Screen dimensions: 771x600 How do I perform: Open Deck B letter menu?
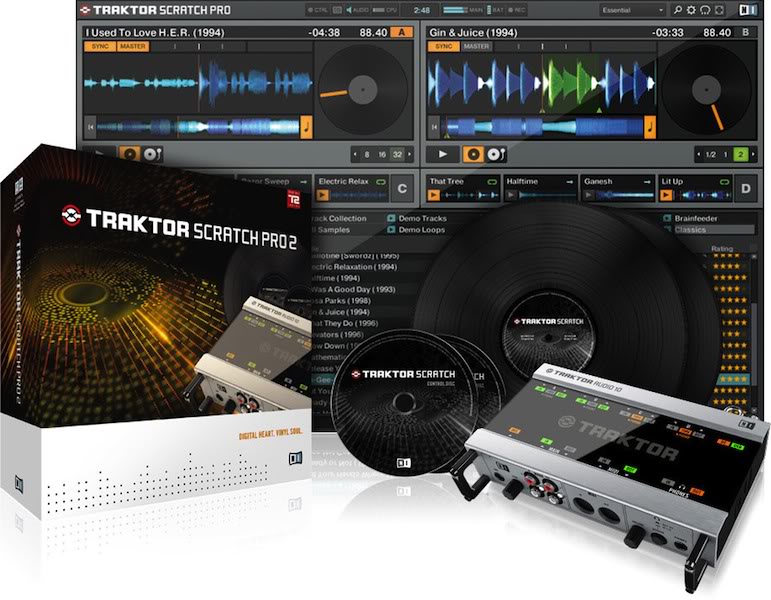[745, 32]
